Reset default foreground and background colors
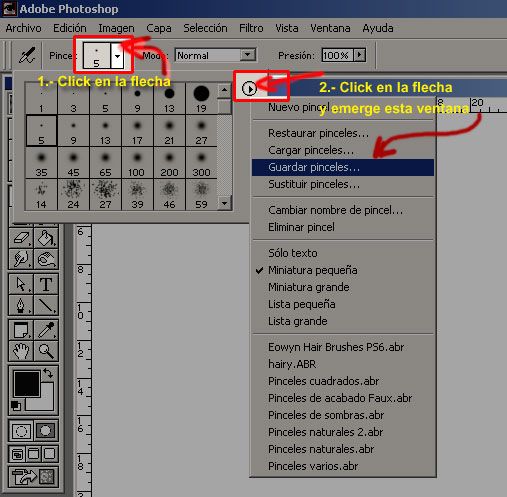This screenshot has width=507, height=497. pos(16,406)
